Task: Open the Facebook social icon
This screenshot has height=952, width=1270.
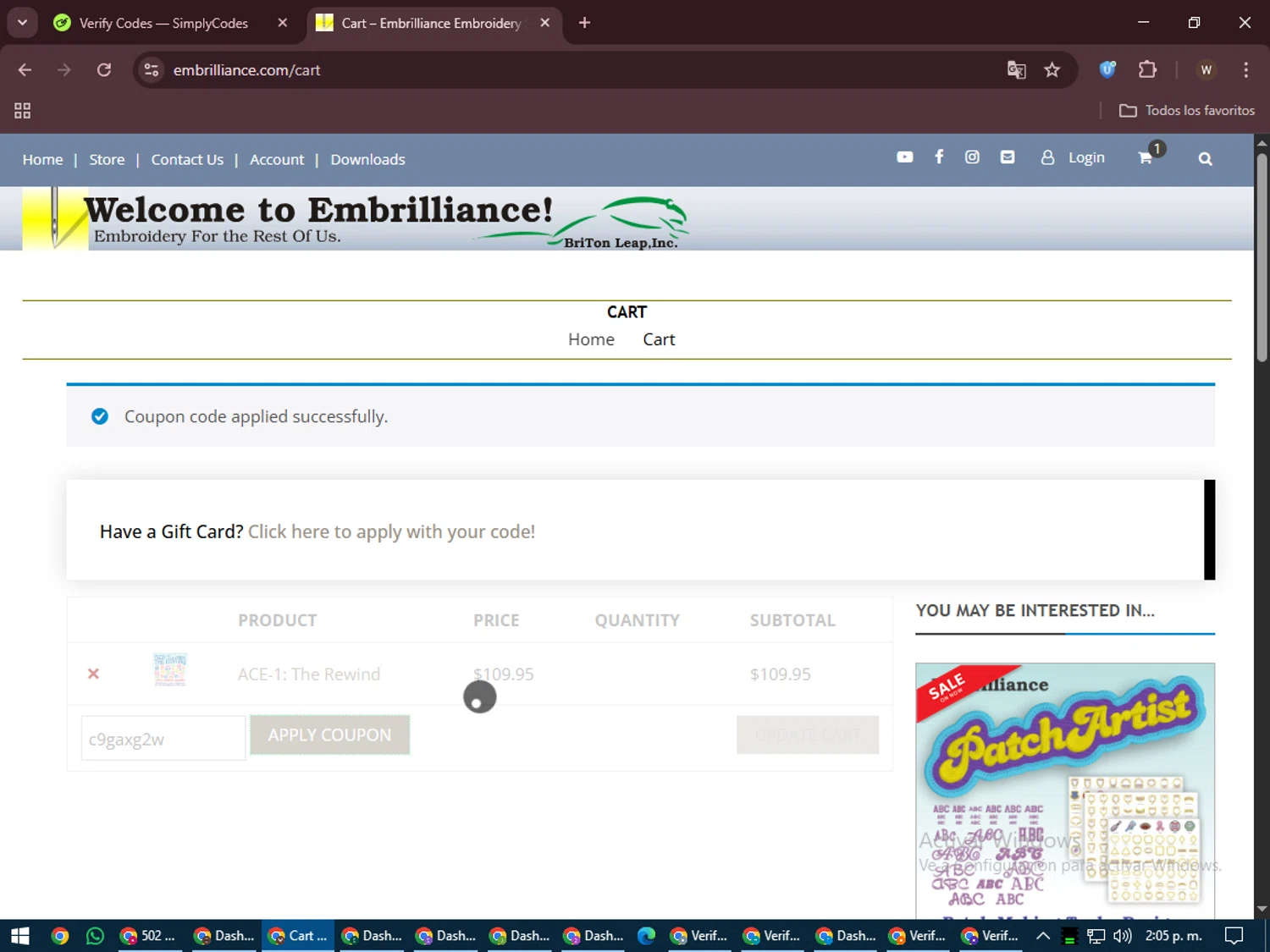Action: coord(939,157)
